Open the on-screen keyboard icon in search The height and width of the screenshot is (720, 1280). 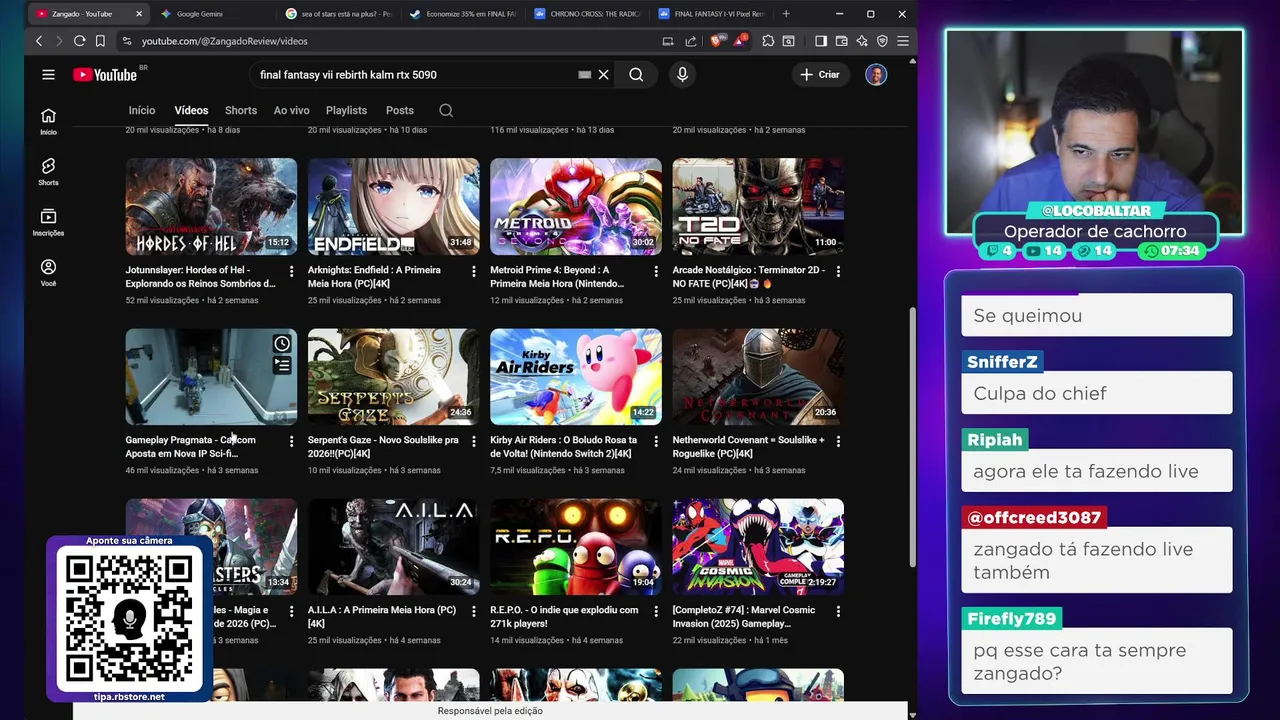[585, 75]
